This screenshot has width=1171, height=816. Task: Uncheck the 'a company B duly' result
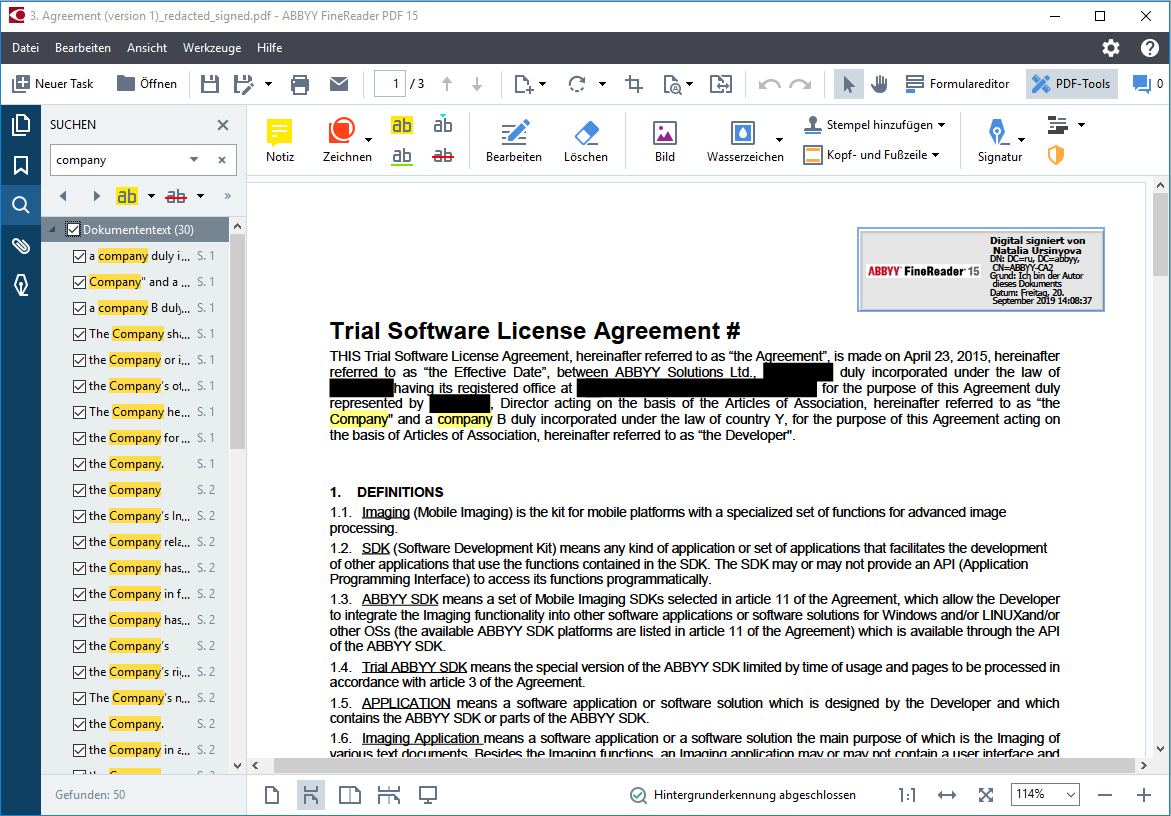(x=79, y=308)
